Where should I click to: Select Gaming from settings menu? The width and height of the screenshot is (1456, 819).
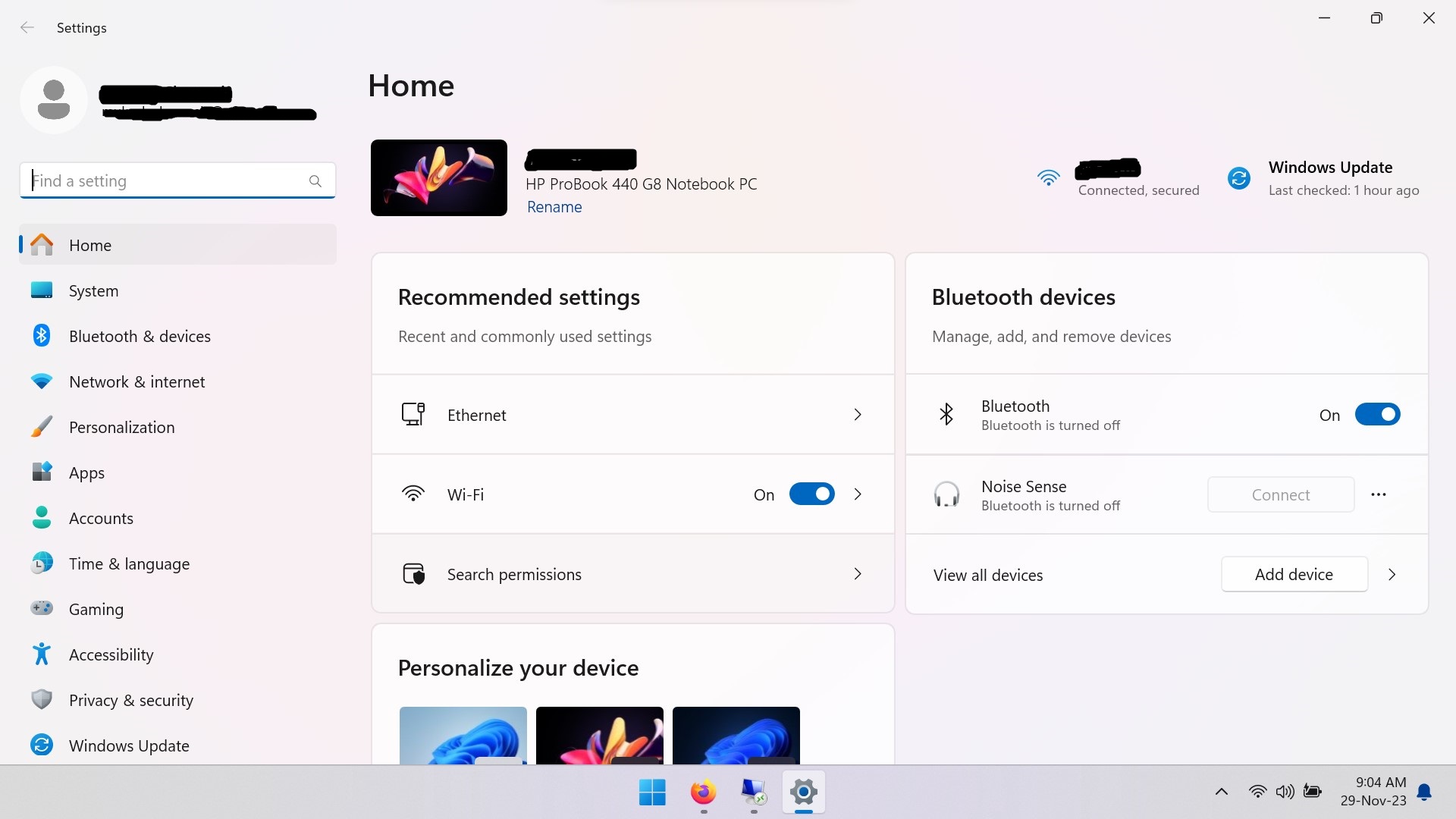(96, 608)
